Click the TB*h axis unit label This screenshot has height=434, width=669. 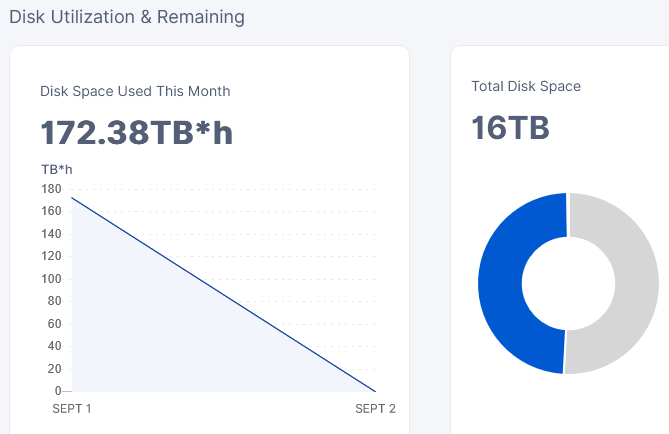(x=57, y=170)
